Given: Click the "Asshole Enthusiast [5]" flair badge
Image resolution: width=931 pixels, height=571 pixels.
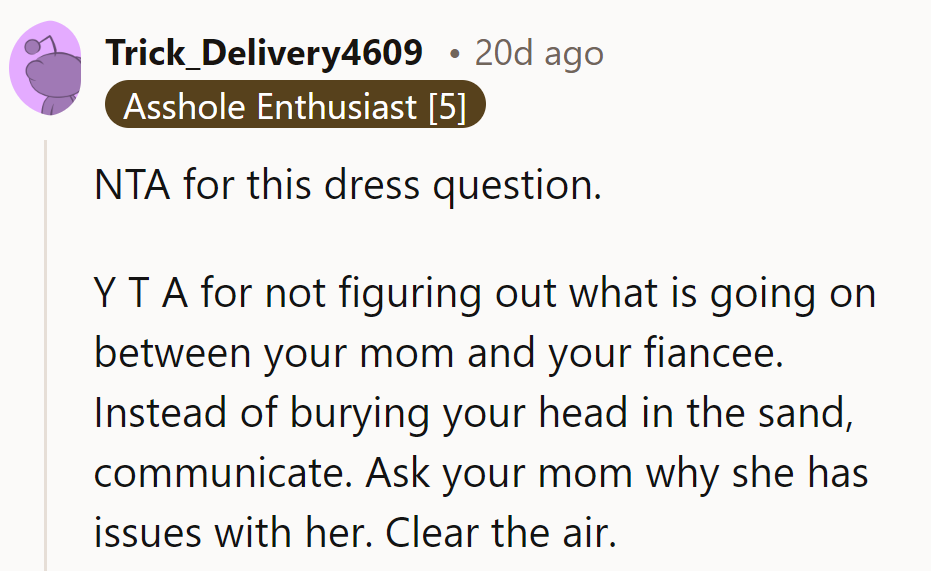Looking at the screenshot, I should coord(295,106).
